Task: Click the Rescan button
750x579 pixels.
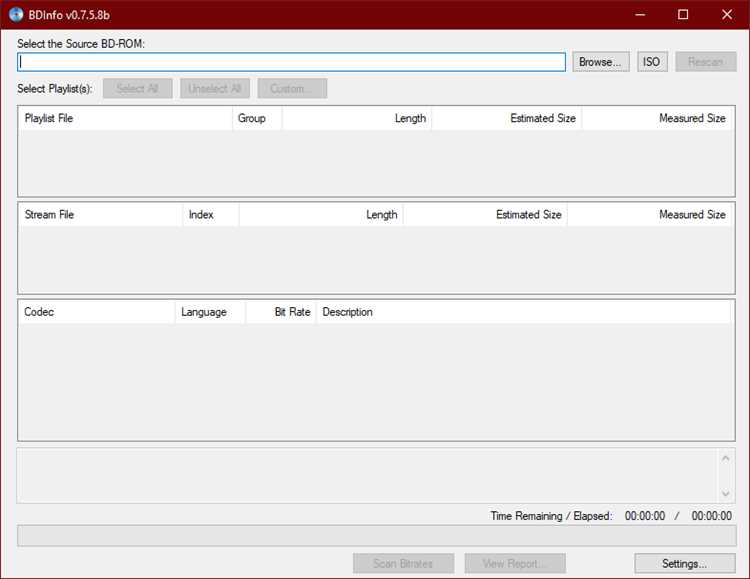Action: [706, 62]
